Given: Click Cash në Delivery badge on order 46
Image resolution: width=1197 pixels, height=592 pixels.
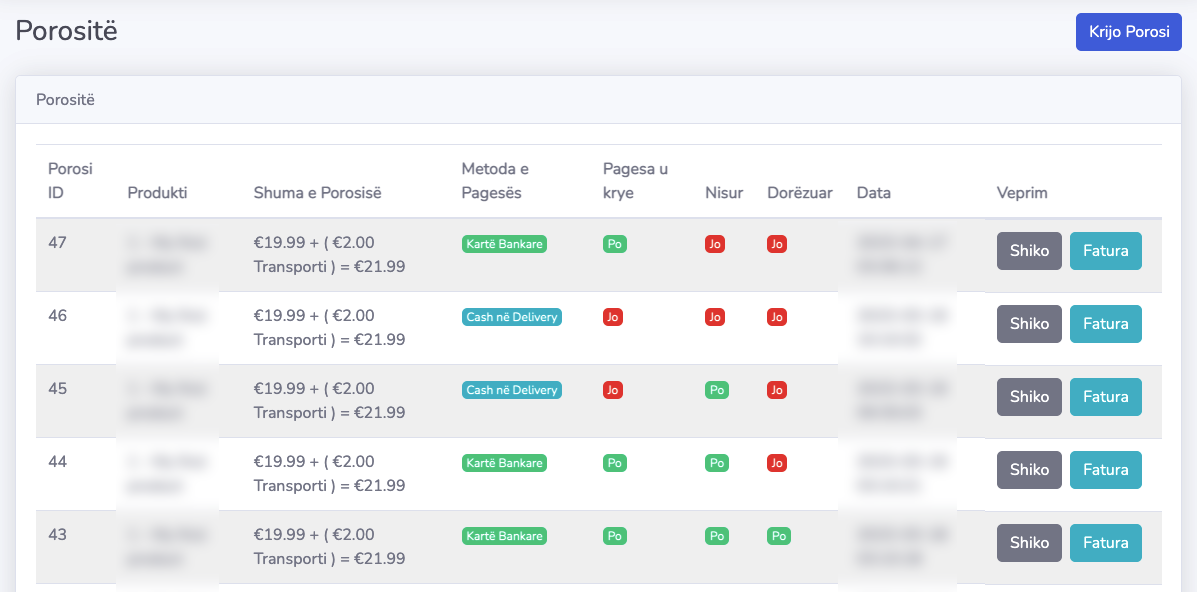Looking at the screenshot, I should click(x=511, y=317).
